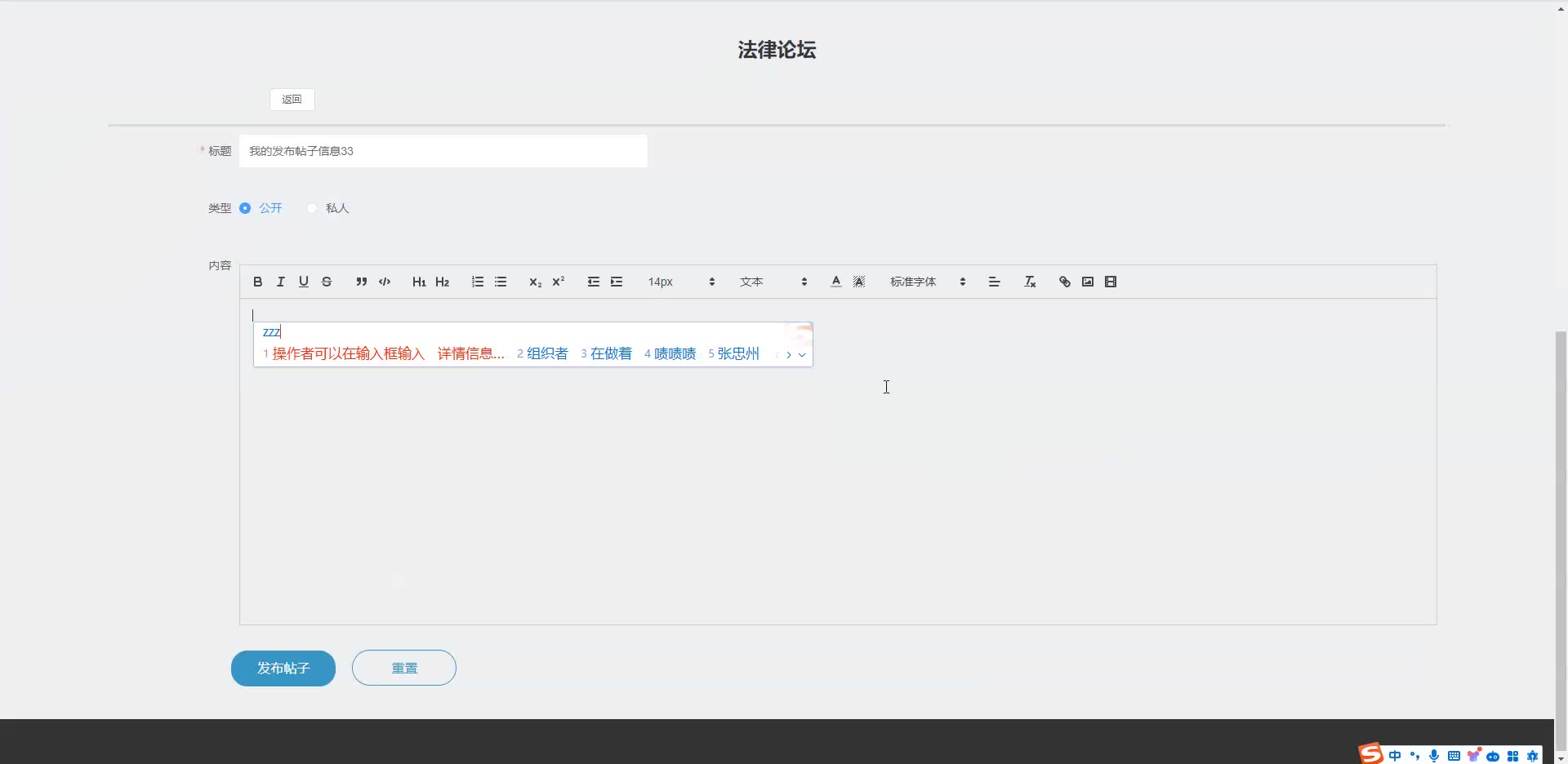This screenshot has height=764, width=1568.
Task: Toggle strikethrough formatting
Action: [x=327, y=282]
